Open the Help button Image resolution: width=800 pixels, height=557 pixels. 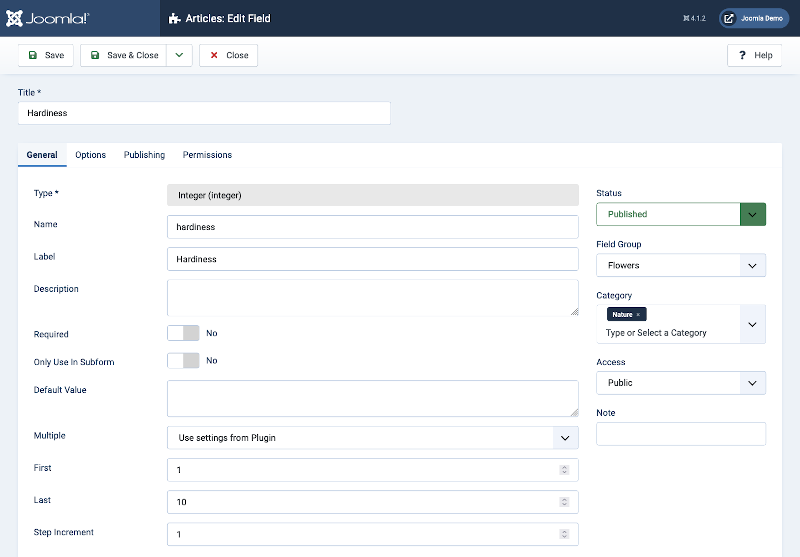point(755,55)
